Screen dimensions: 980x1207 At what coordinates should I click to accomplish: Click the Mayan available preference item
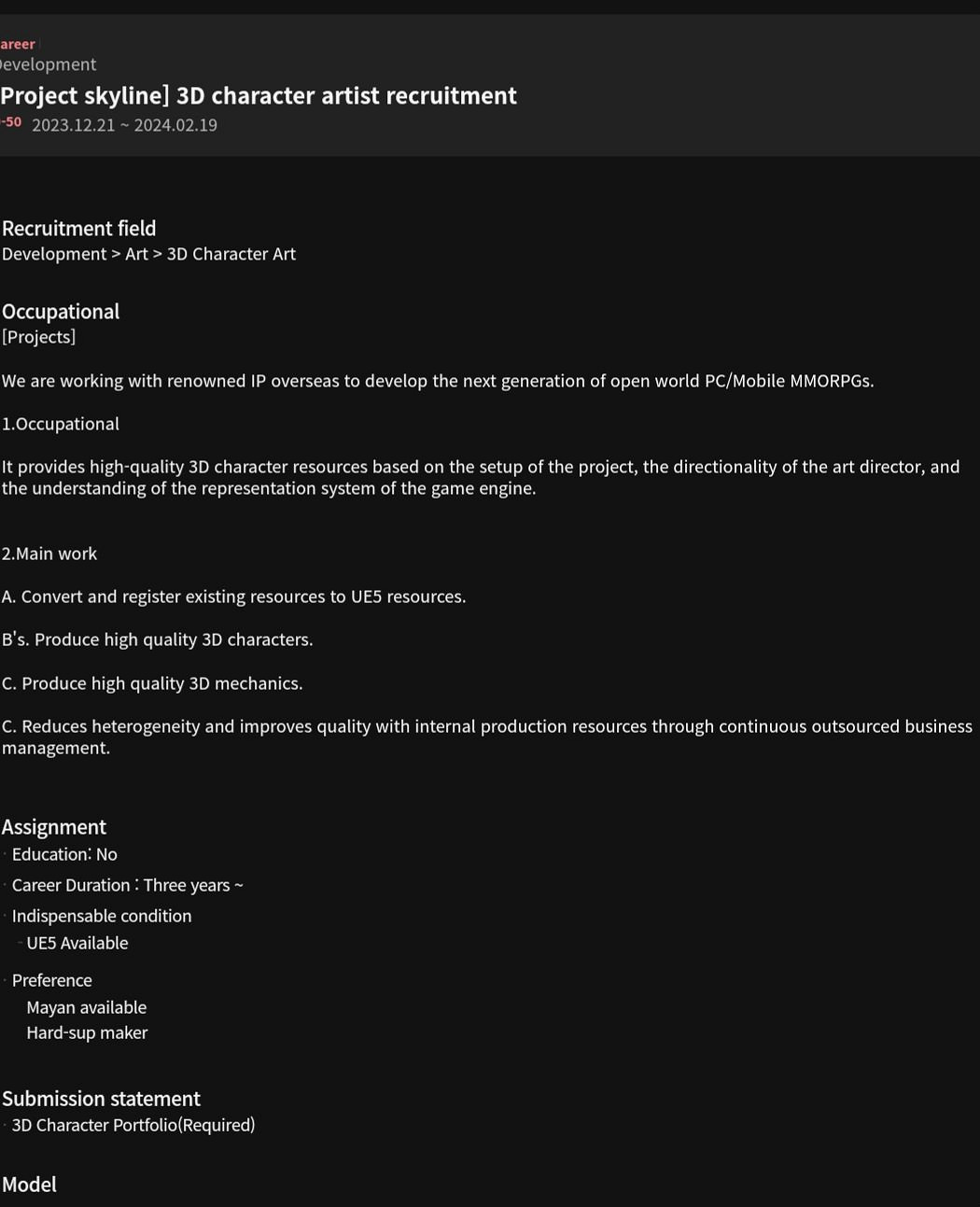click(87, 1007)
